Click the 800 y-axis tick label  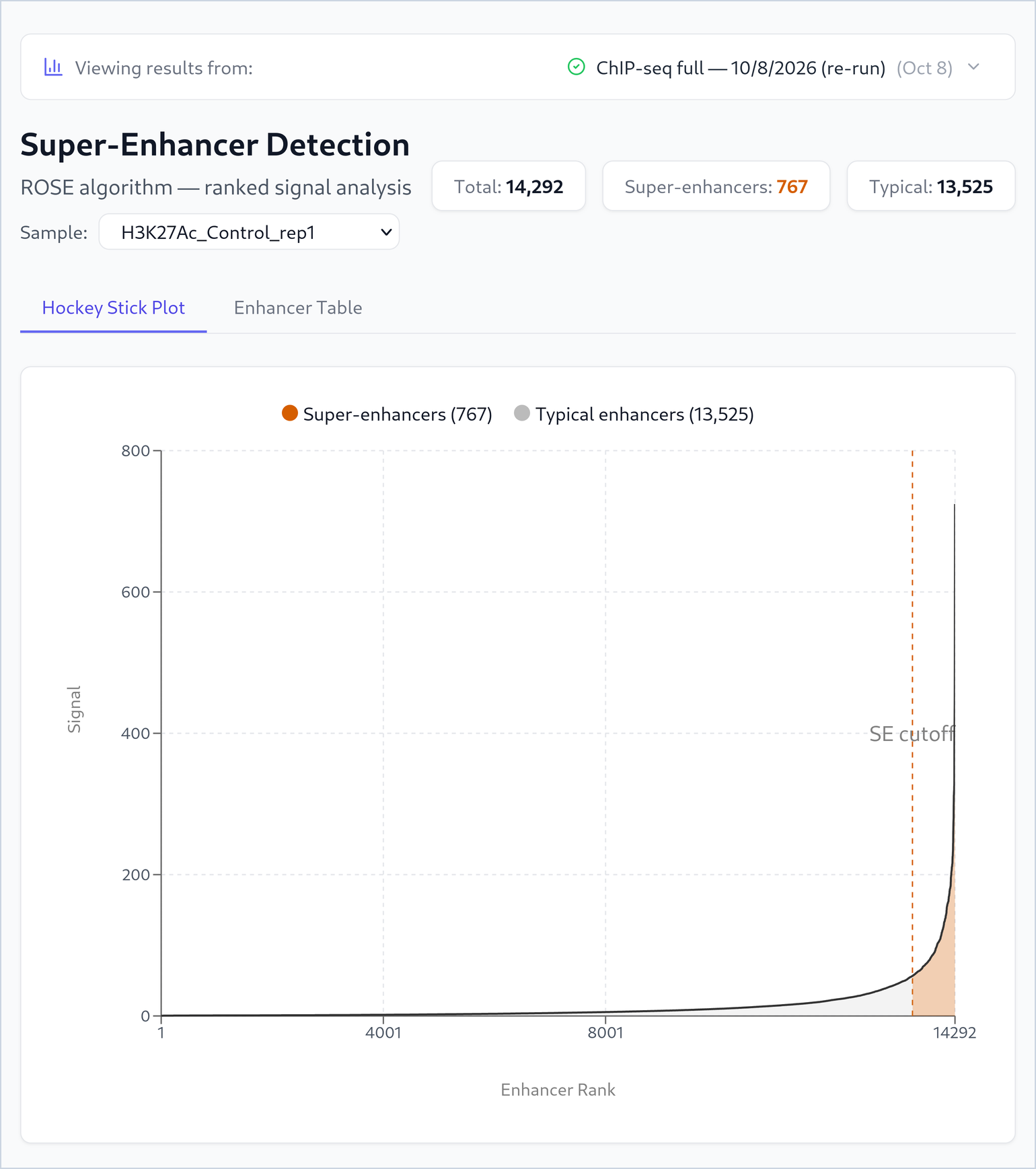[x=136, y=451]
